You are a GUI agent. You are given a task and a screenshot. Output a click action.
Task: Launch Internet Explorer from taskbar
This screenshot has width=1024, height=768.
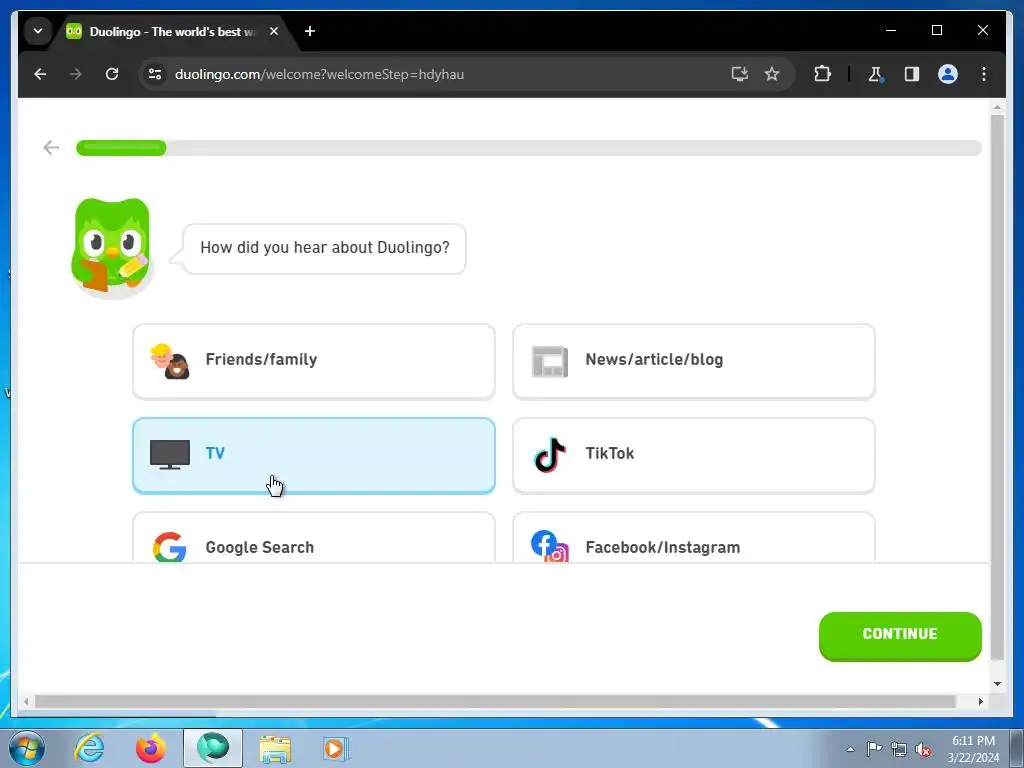point(89,748)
